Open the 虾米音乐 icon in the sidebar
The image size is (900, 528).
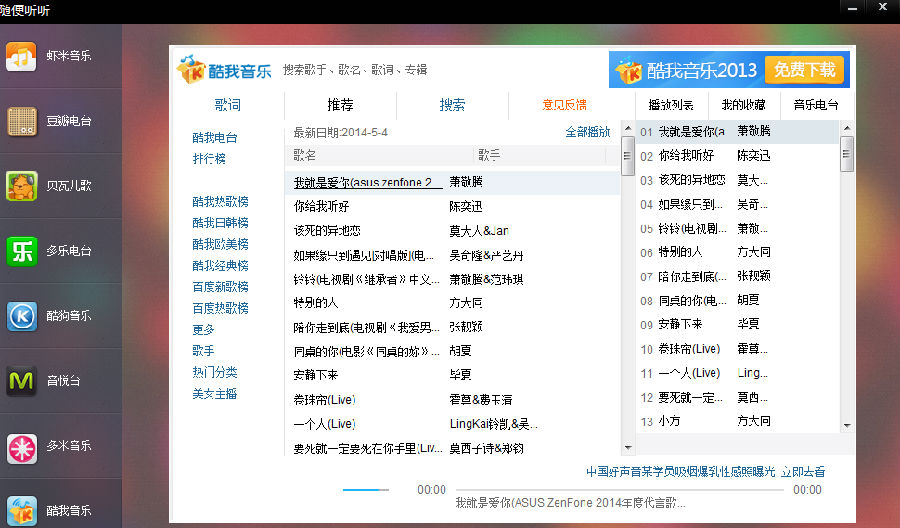click(21, 56)
